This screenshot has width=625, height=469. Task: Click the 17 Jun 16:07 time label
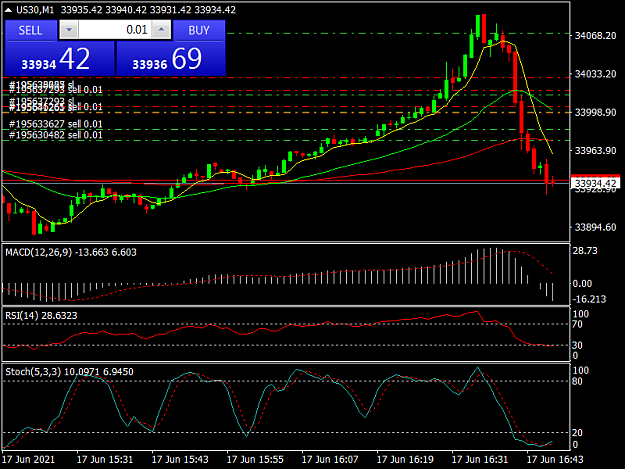[330, 459]
